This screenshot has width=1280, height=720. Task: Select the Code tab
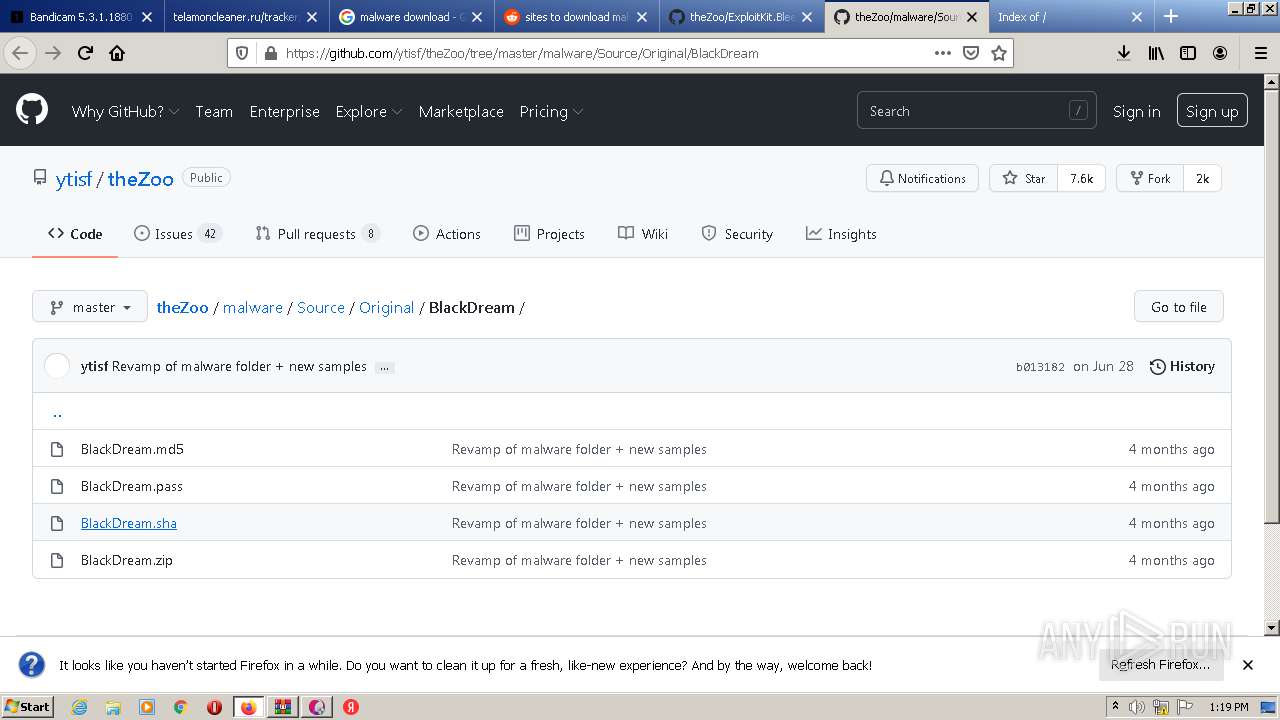click(x=75, y=234)
